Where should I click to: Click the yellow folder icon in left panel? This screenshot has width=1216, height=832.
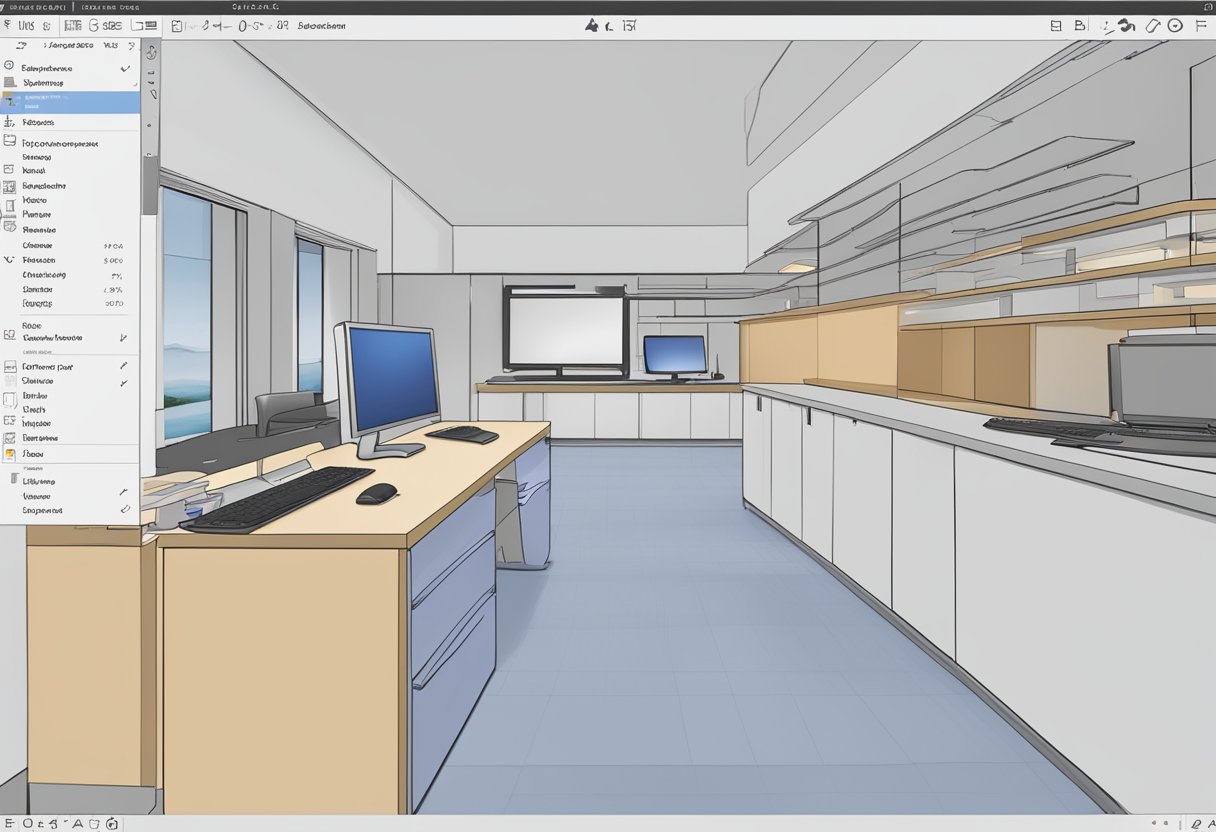[x=10, y=454]
